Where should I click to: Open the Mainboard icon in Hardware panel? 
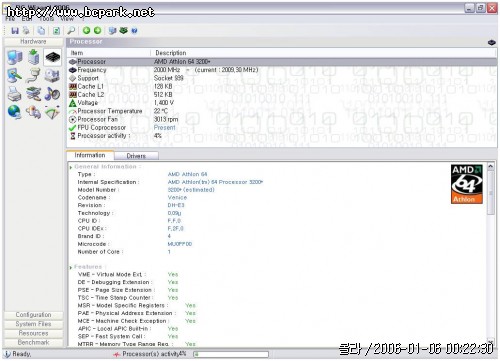click(34, 57)
